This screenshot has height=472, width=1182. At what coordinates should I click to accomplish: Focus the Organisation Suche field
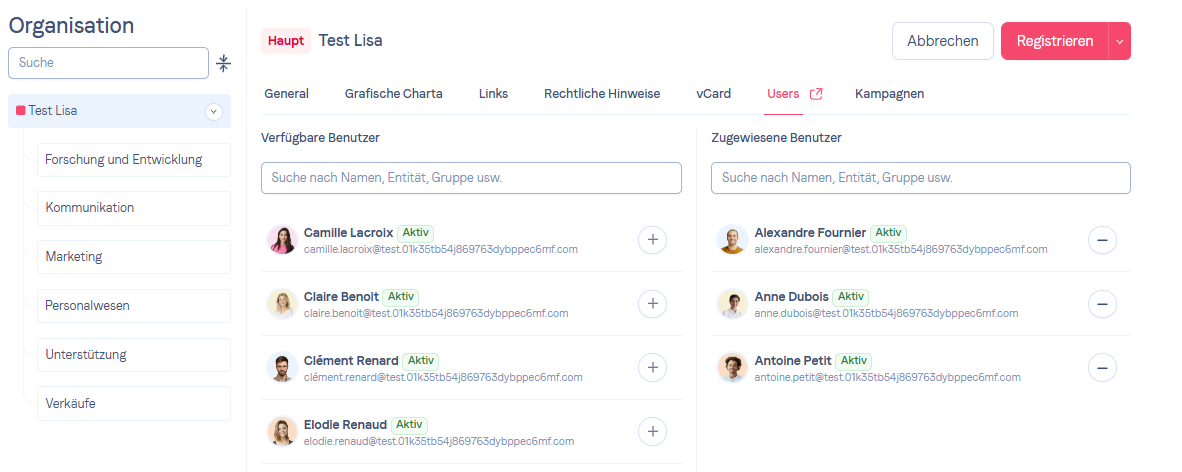click(109, 63)
